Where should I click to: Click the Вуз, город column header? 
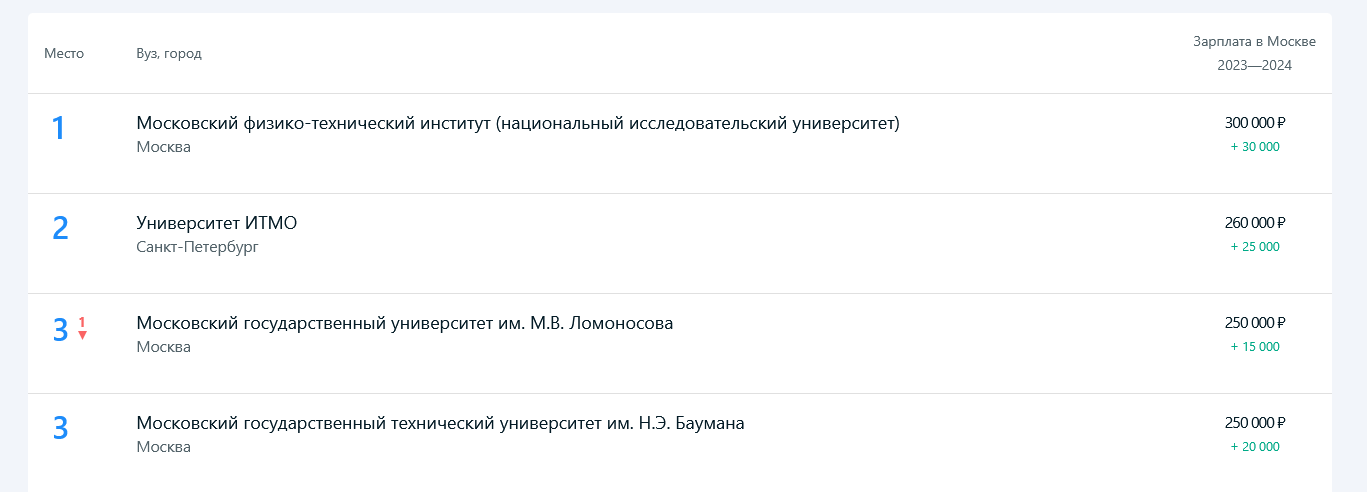pos(169,53)
